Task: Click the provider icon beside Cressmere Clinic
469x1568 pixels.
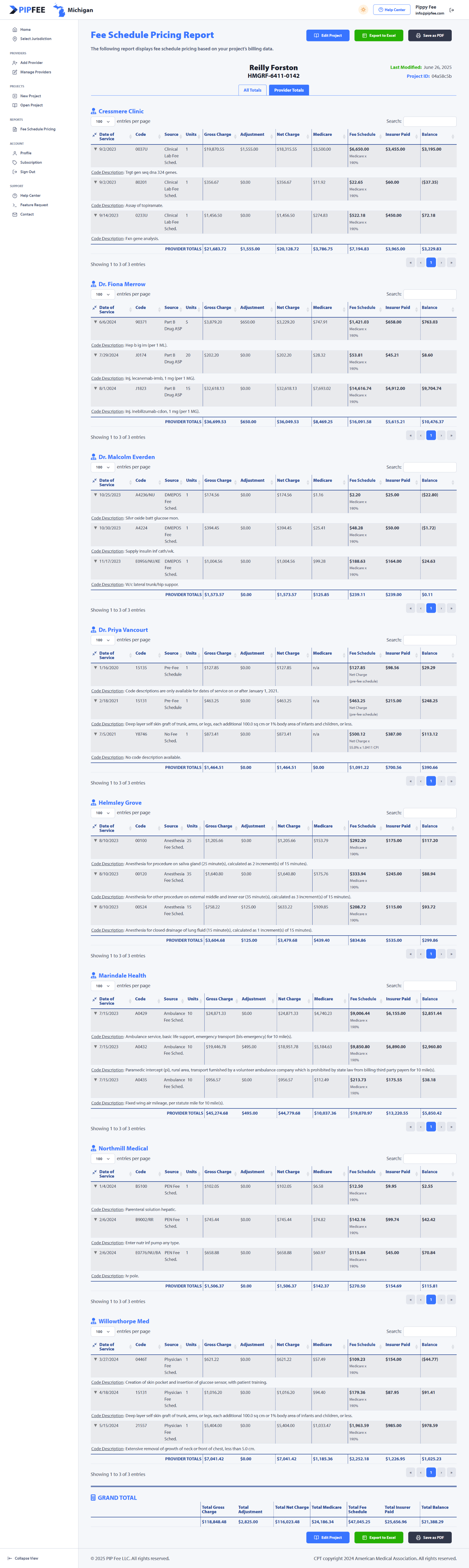Action: 94,111
